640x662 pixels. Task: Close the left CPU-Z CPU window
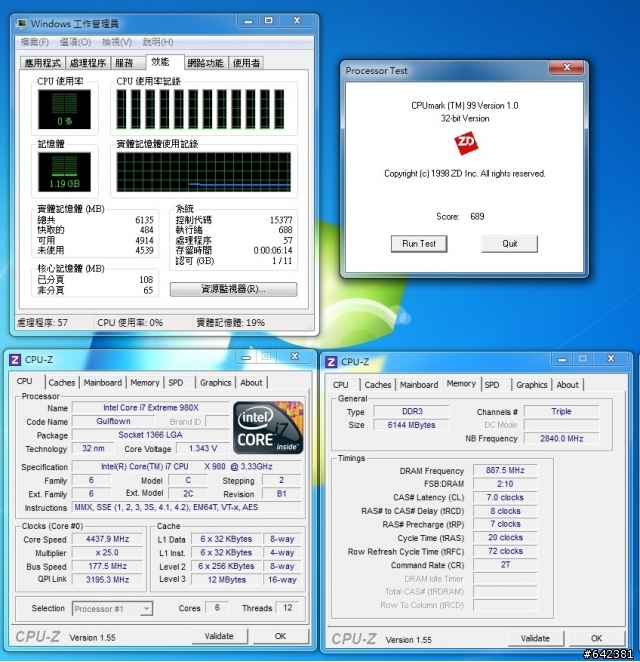click(x=295, y=357)
